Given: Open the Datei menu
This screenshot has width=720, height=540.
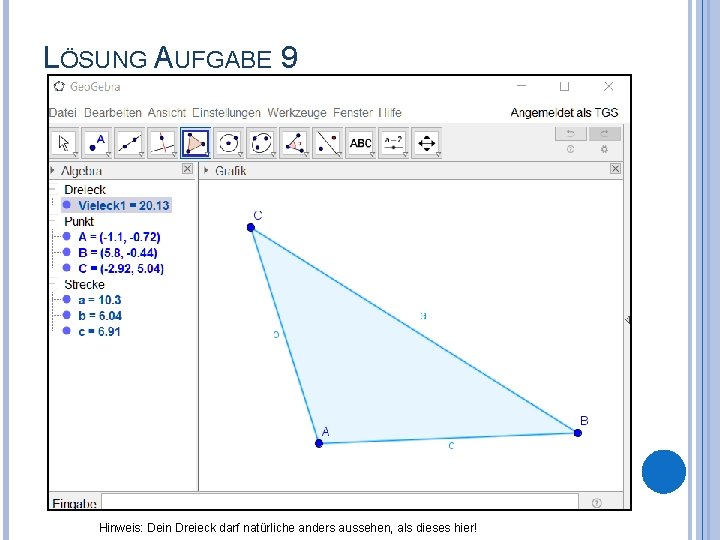Looking at the screenshot, I should pyautogui.click(x=63, y=112).
